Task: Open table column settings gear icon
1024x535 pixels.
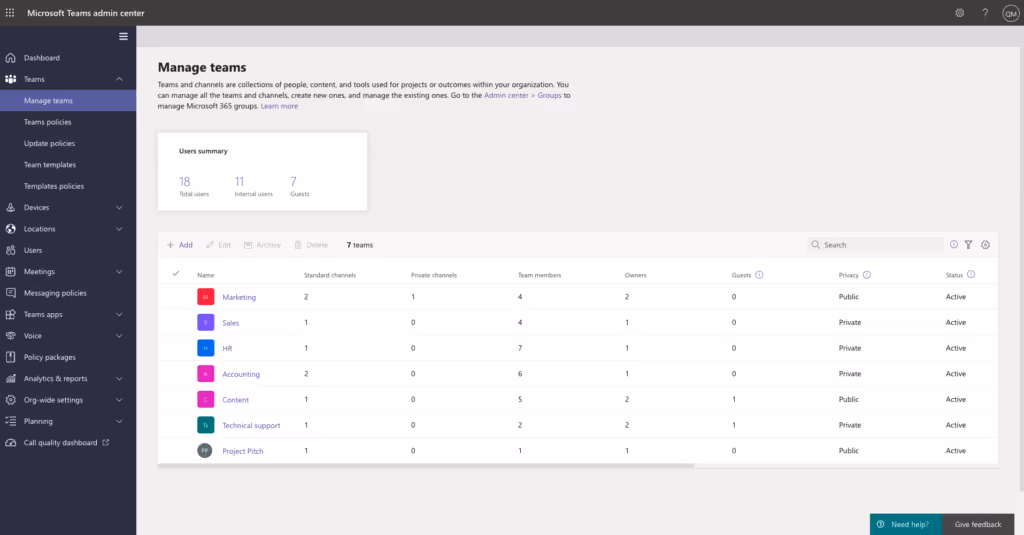Action: (x=985, y=245)
